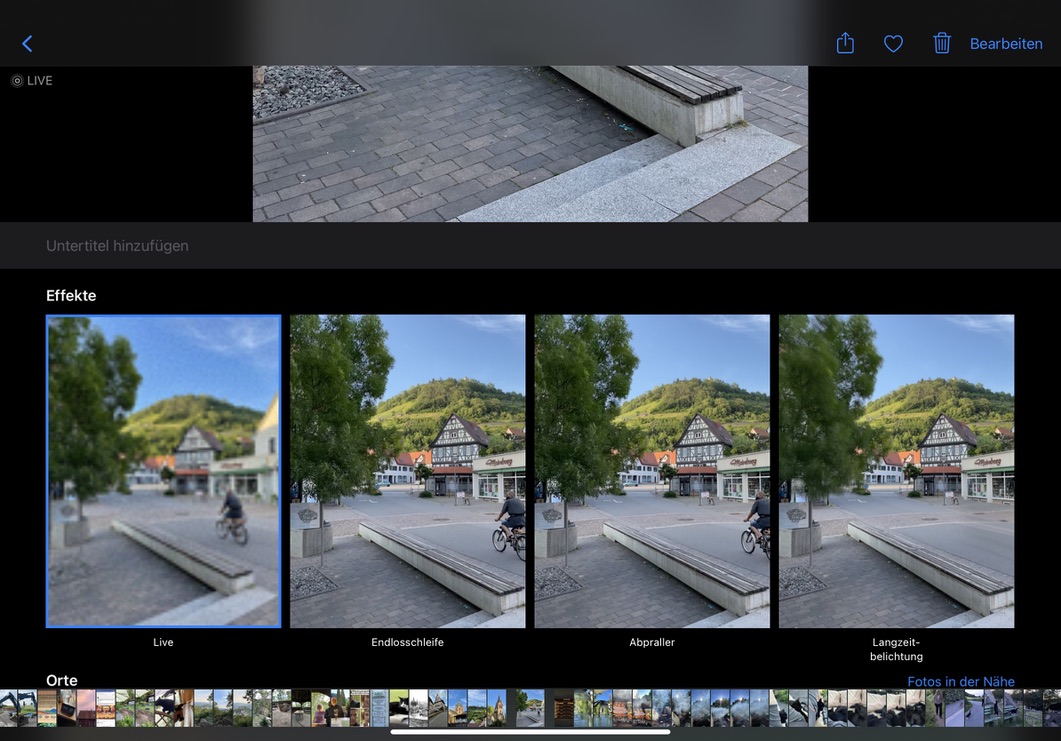Click the Live effect label
Screen dimensions: 1061x741
(x=163, y=642)
